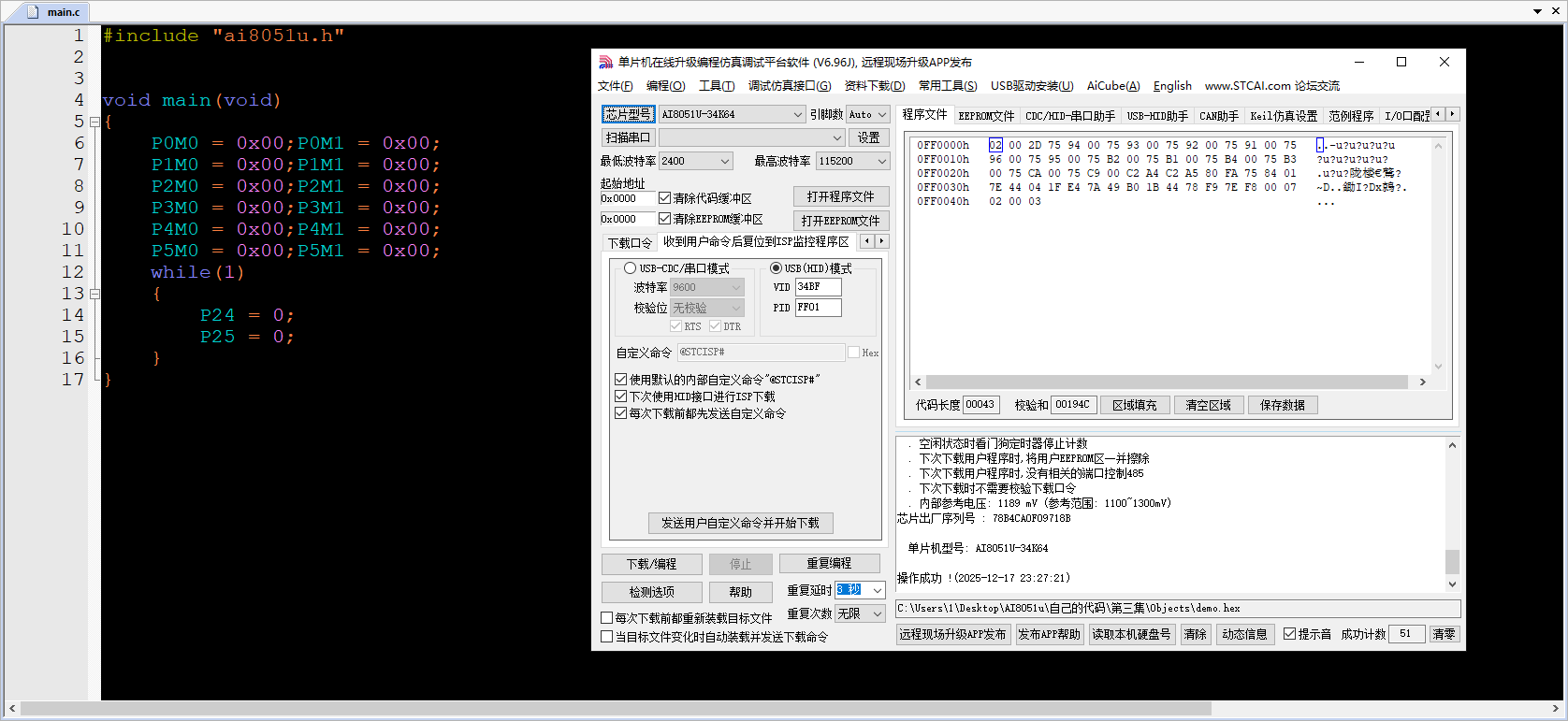Uncheck 清除代码缓冲区 checkbox
This screenshot has height=721, width=1568.
665,198
